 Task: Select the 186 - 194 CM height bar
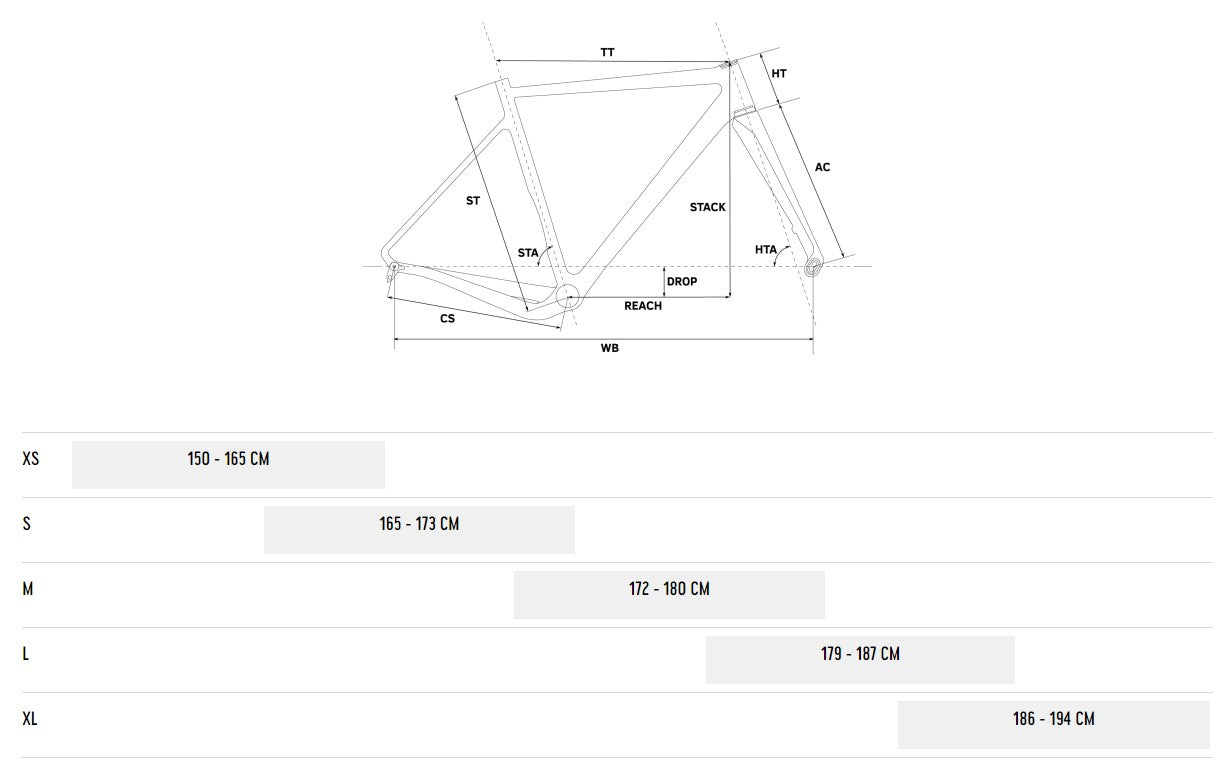tap(1053, 724)
